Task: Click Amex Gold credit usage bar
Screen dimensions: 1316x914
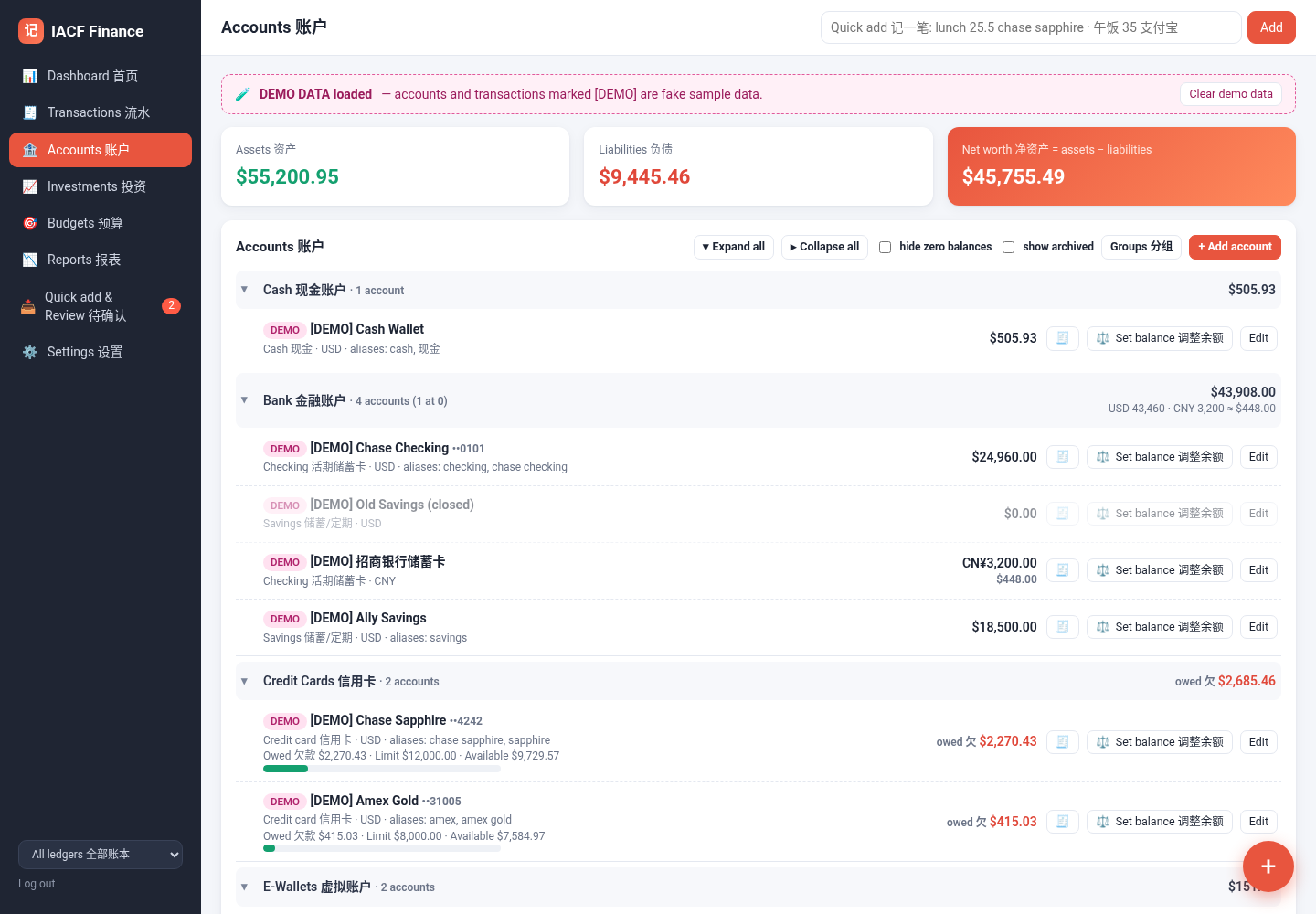Action: coord(382,848)
